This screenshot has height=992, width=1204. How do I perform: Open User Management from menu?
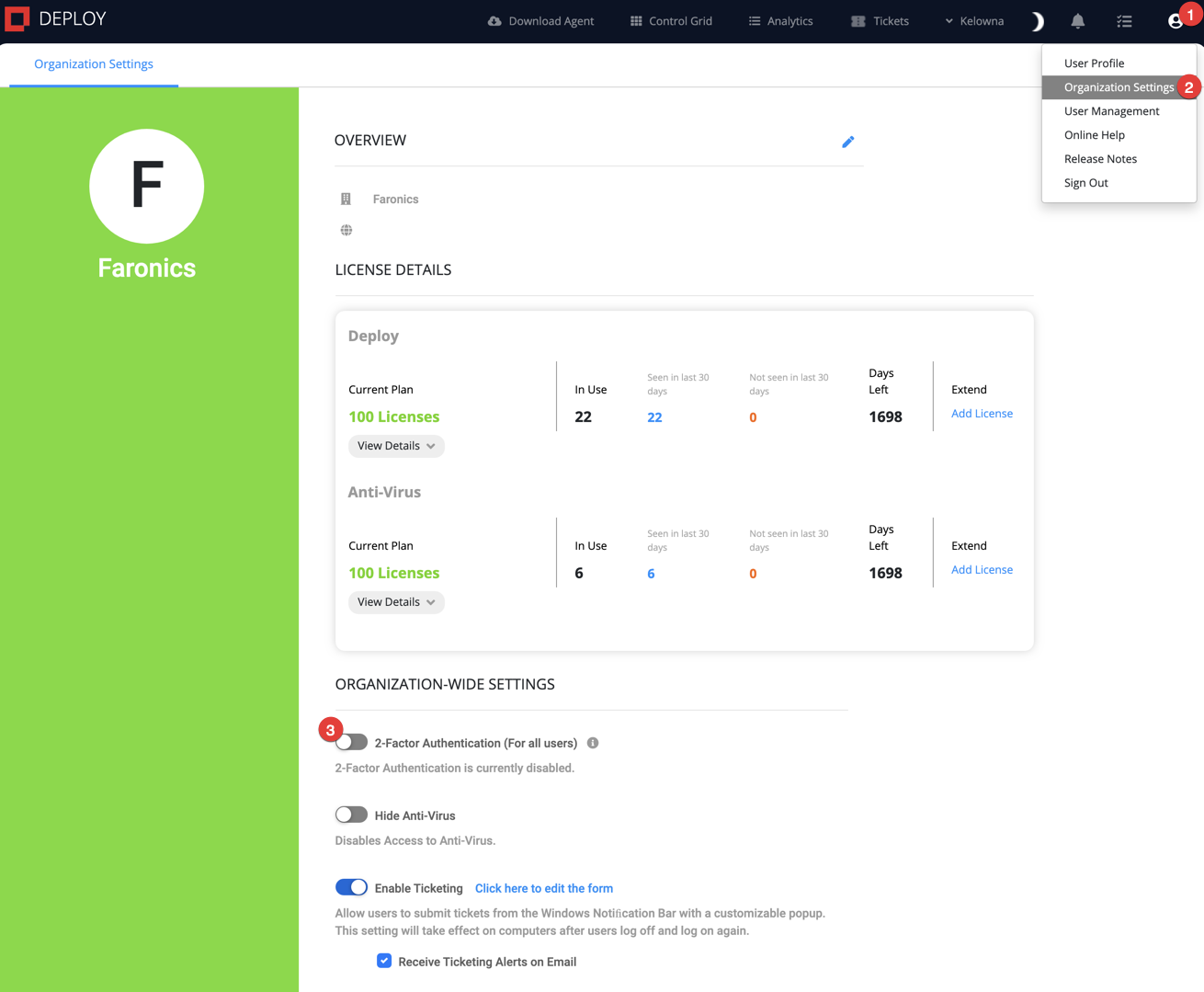tap(1119, 111)
